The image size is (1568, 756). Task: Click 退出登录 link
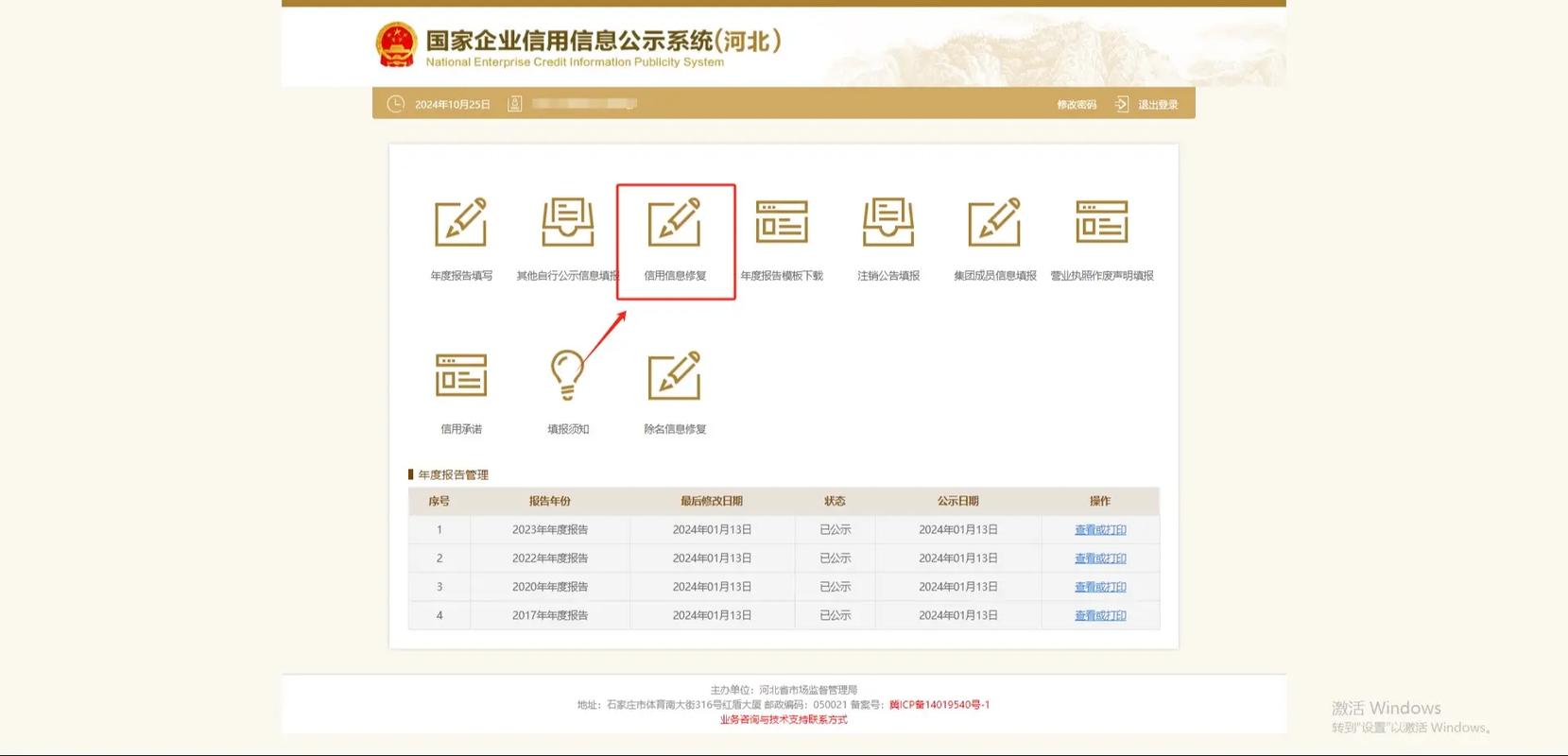pyautogui.click(x=1158, y=105)
